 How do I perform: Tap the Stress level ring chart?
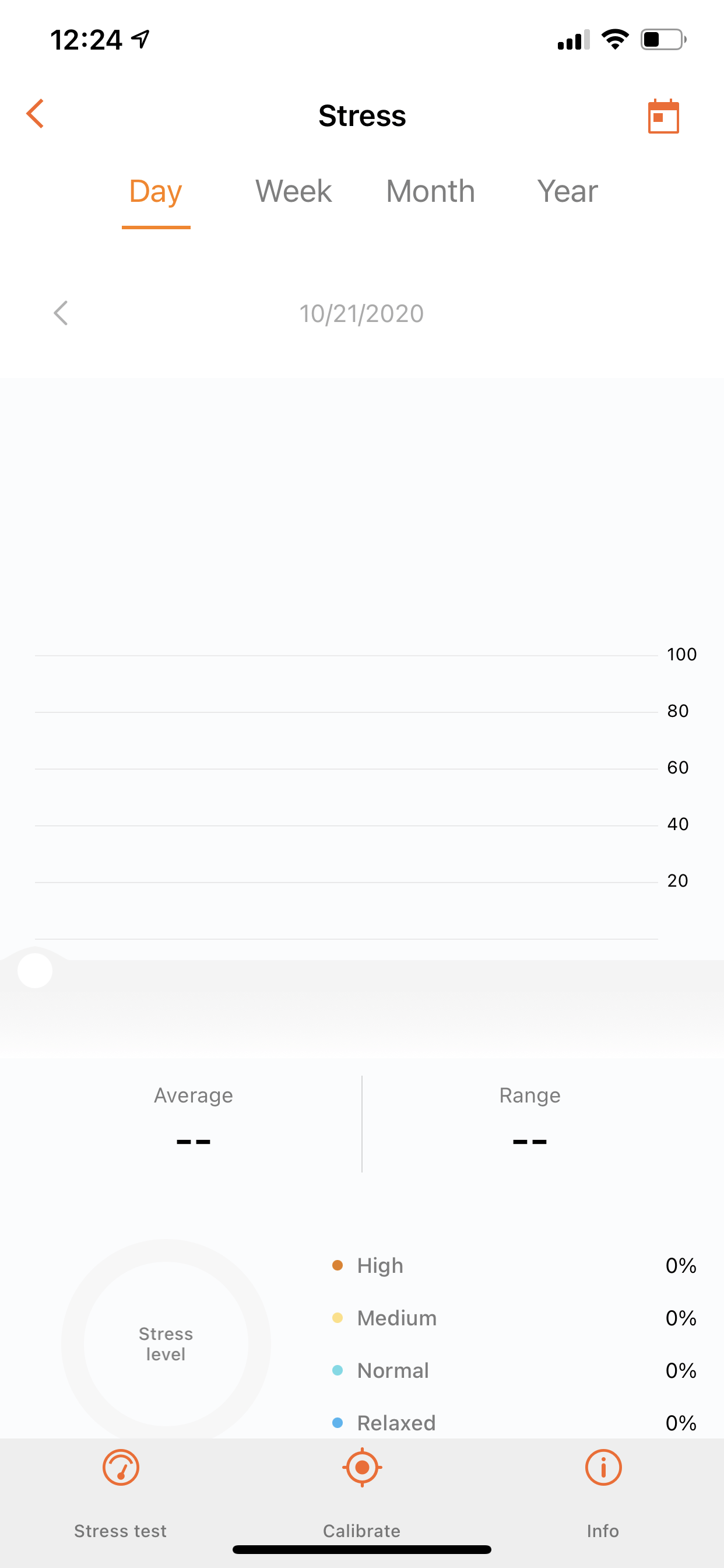tap(166, 1343)
